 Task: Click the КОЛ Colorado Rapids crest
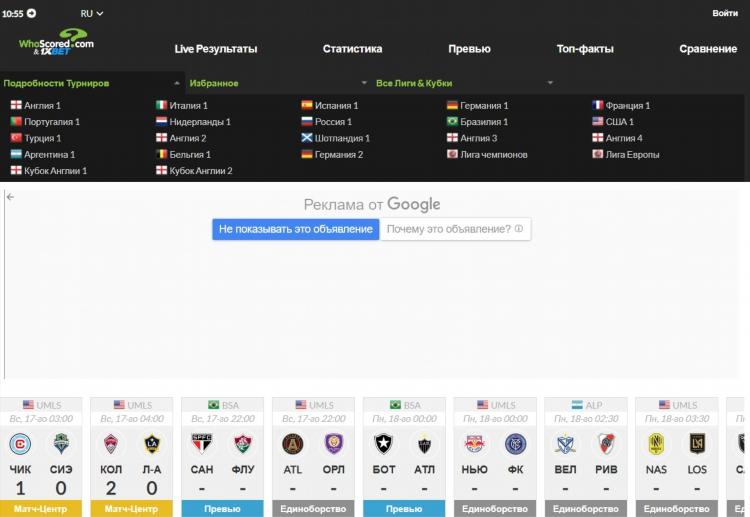[111, 444]
